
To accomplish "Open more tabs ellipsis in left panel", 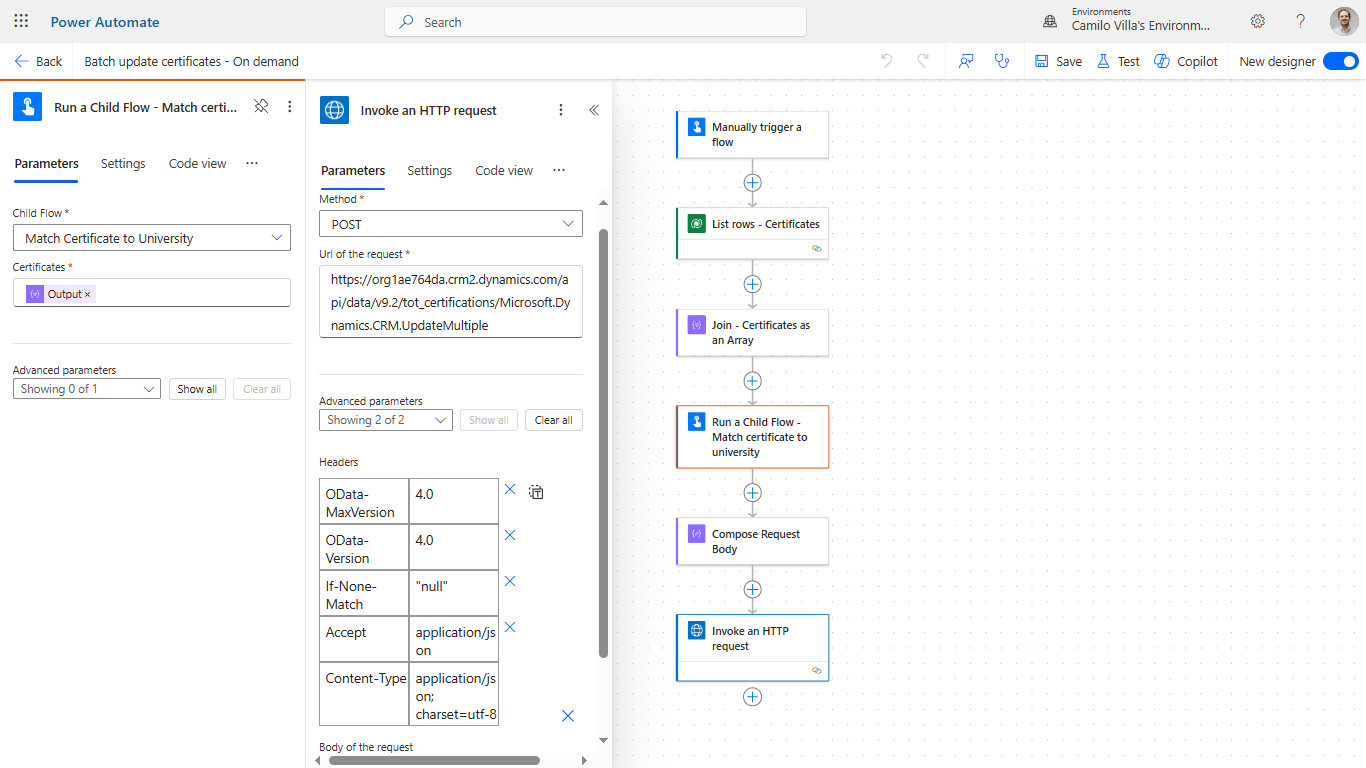I will tap(252, 163).
